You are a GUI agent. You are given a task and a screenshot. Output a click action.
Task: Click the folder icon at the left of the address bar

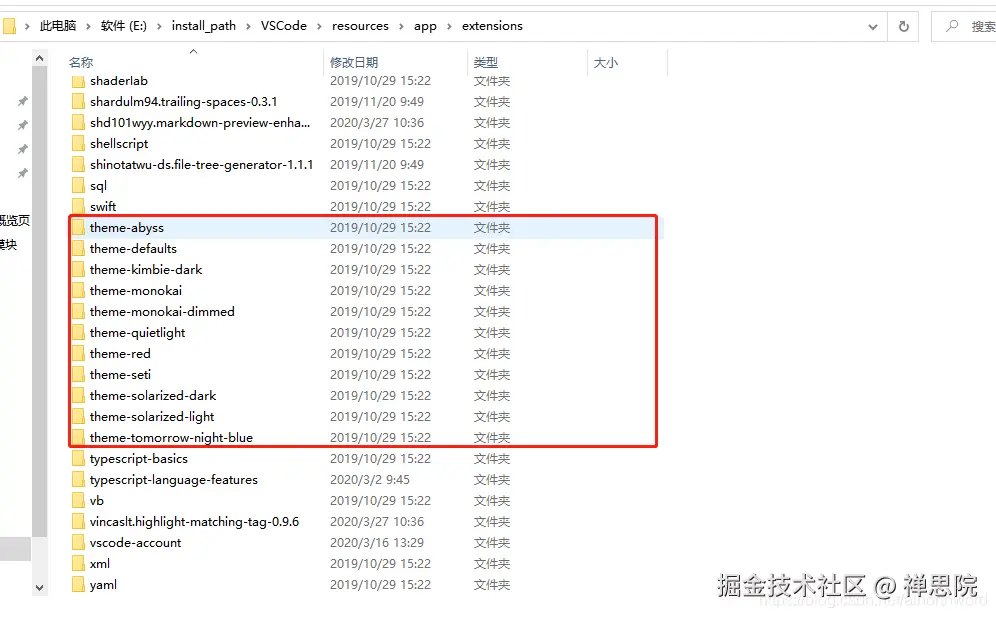(x=11, y=26)
